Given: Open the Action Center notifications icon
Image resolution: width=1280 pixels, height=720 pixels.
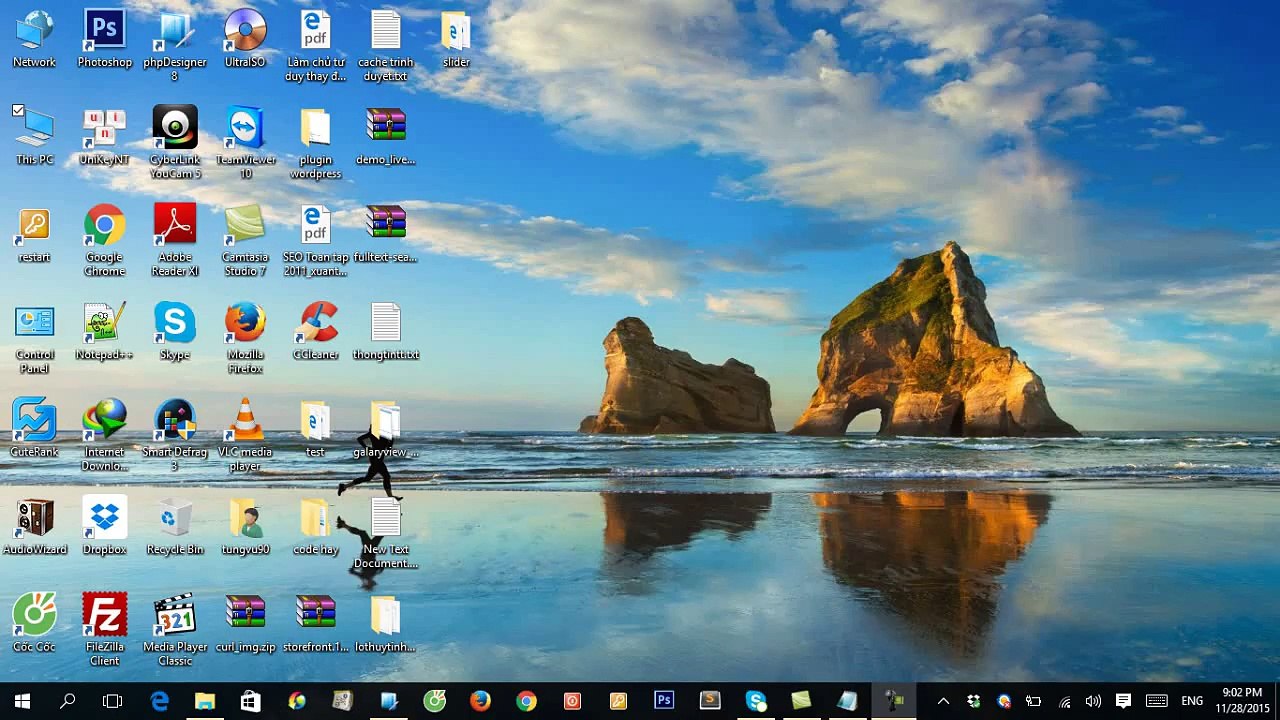Looking at the screenshot, I should (1123, 701).
